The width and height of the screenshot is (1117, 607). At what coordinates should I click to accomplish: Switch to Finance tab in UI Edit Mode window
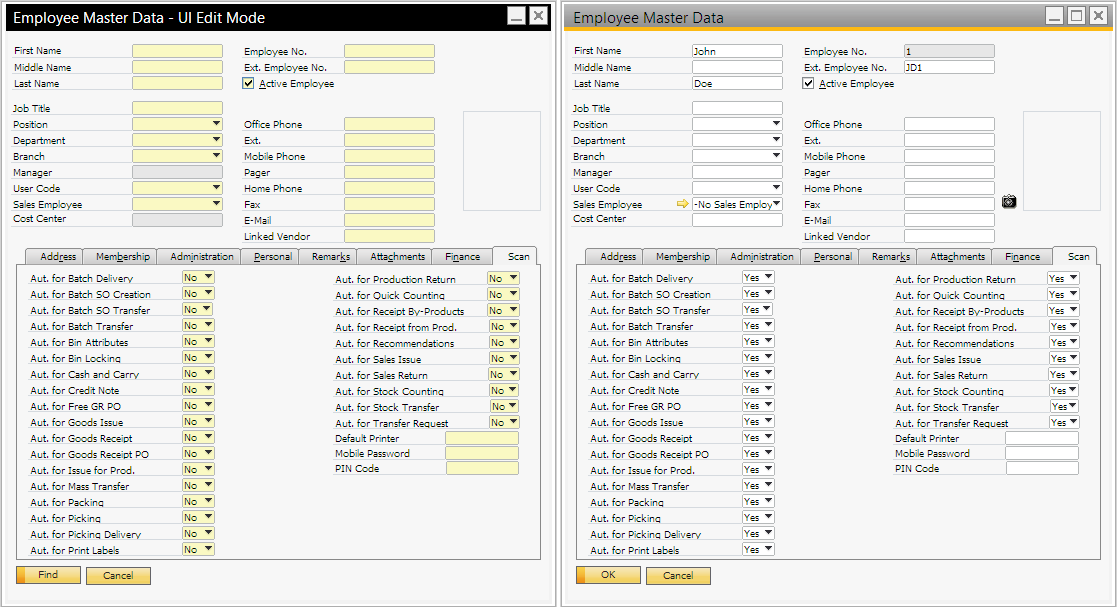(x=462, y=257)
